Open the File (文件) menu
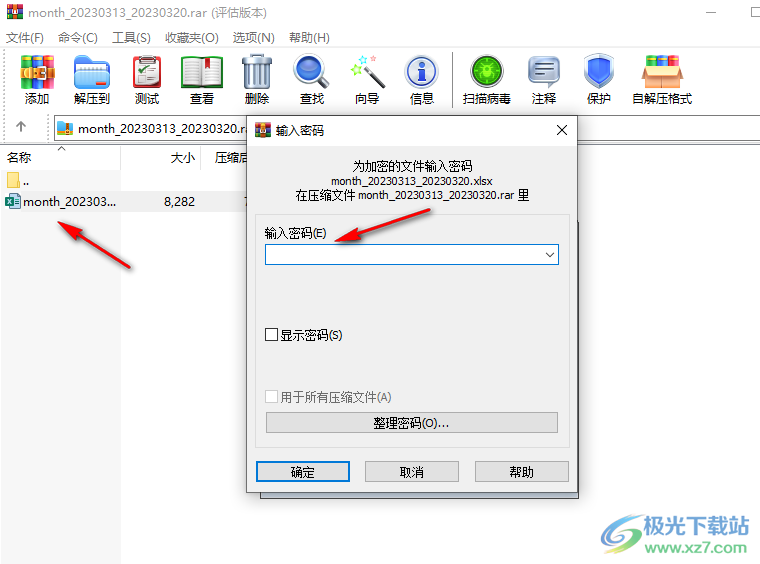This screenshot has width=760, height=564. [x=25, y=37]
